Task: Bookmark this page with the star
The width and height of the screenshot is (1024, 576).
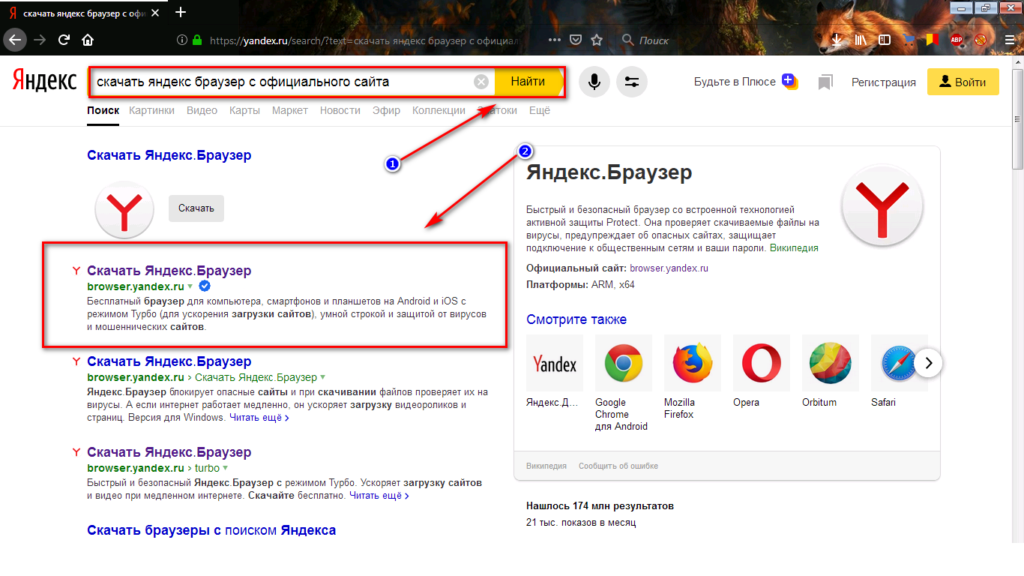Action: [x=596, y=40]
